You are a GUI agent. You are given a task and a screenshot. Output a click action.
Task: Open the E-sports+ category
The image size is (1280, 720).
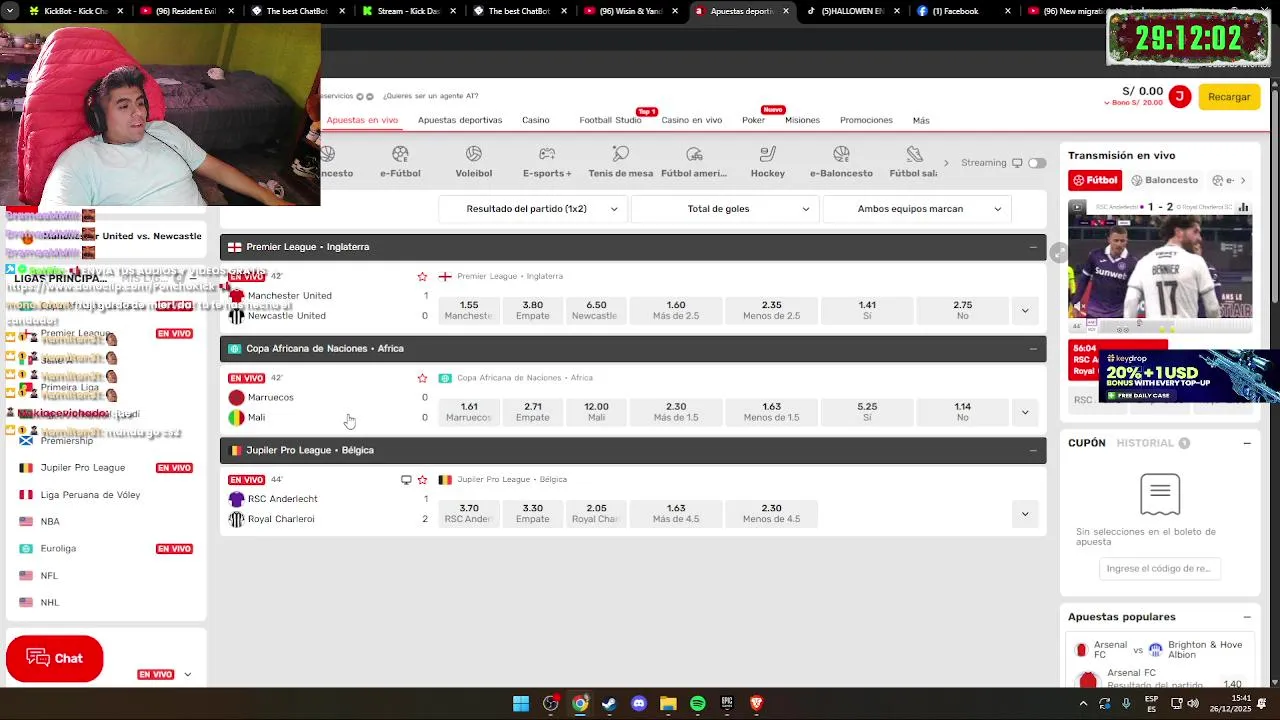point(547,161)
